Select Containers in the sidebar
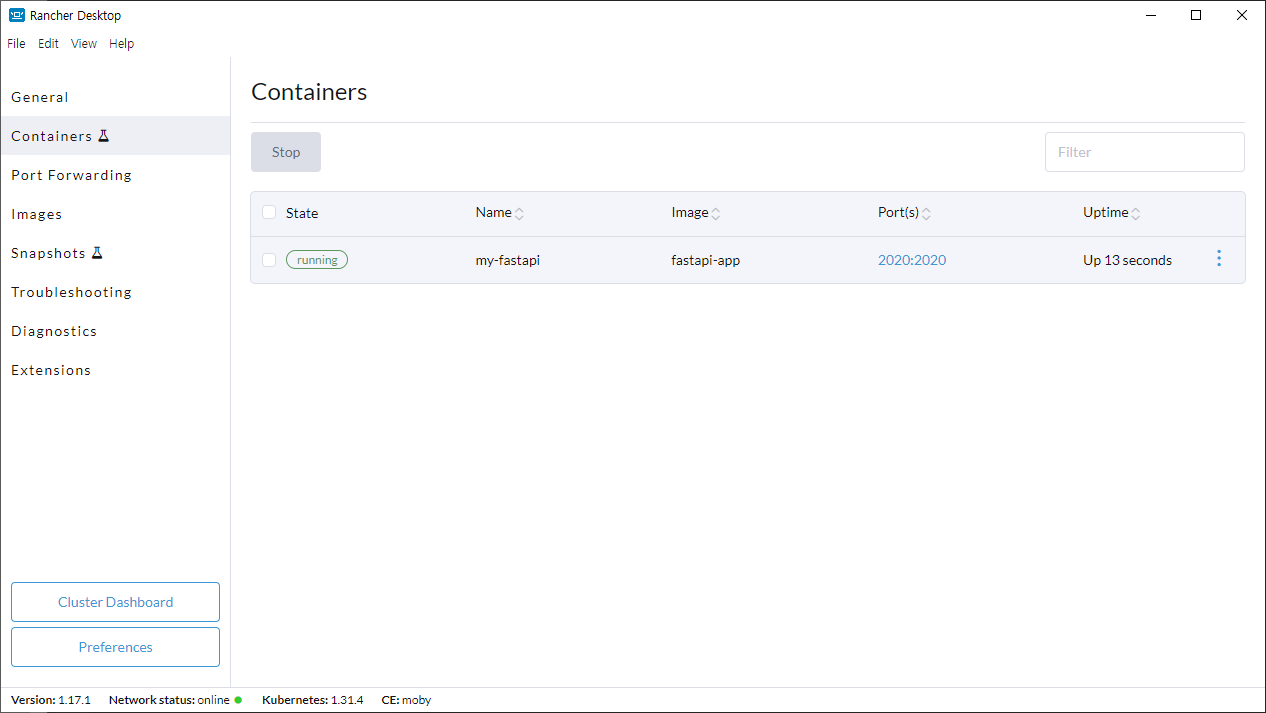Image resolution: width=1266 pixels, height=713 pixels. click(x=115, y=136)
